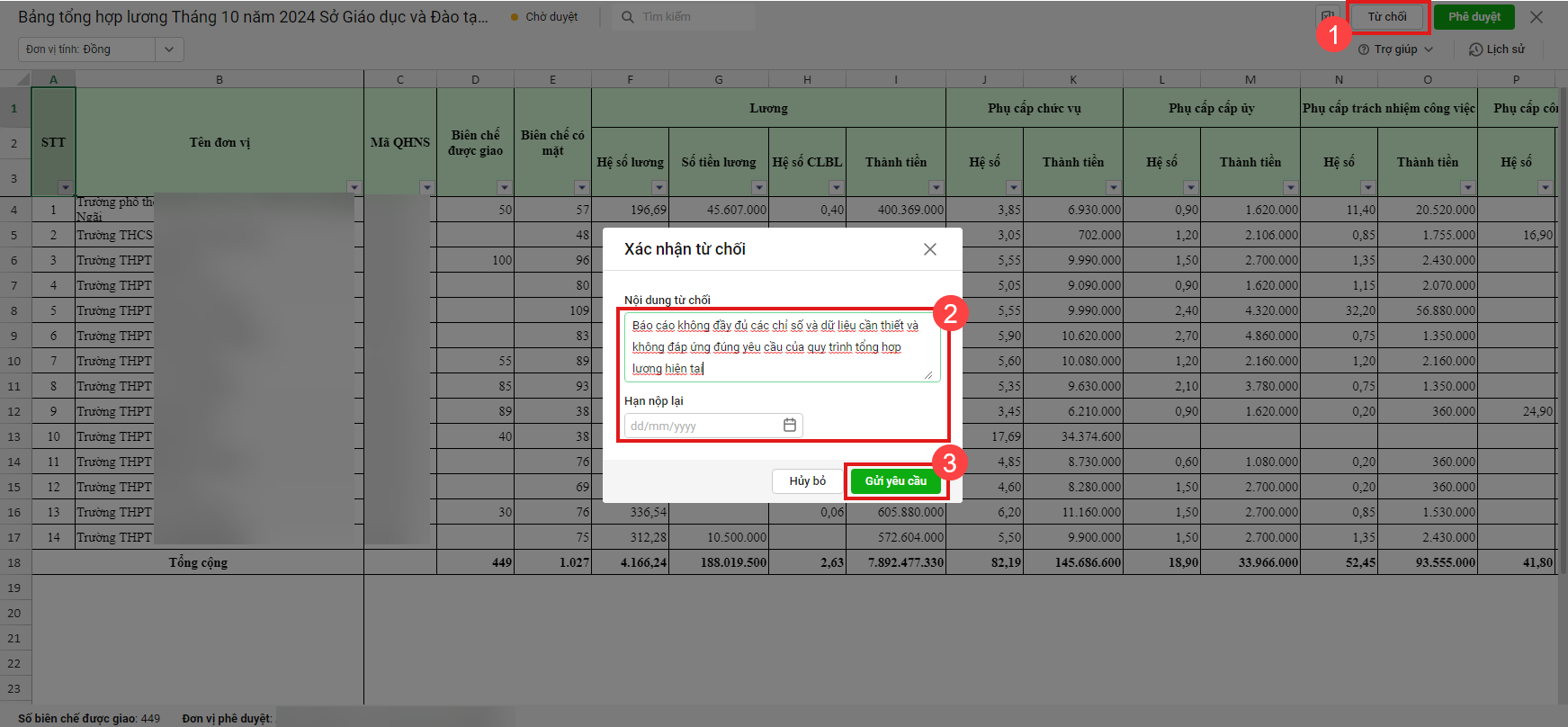Click the calendar icon in Hạn nộp lại
1568x727 pixels.
(789, 426)
